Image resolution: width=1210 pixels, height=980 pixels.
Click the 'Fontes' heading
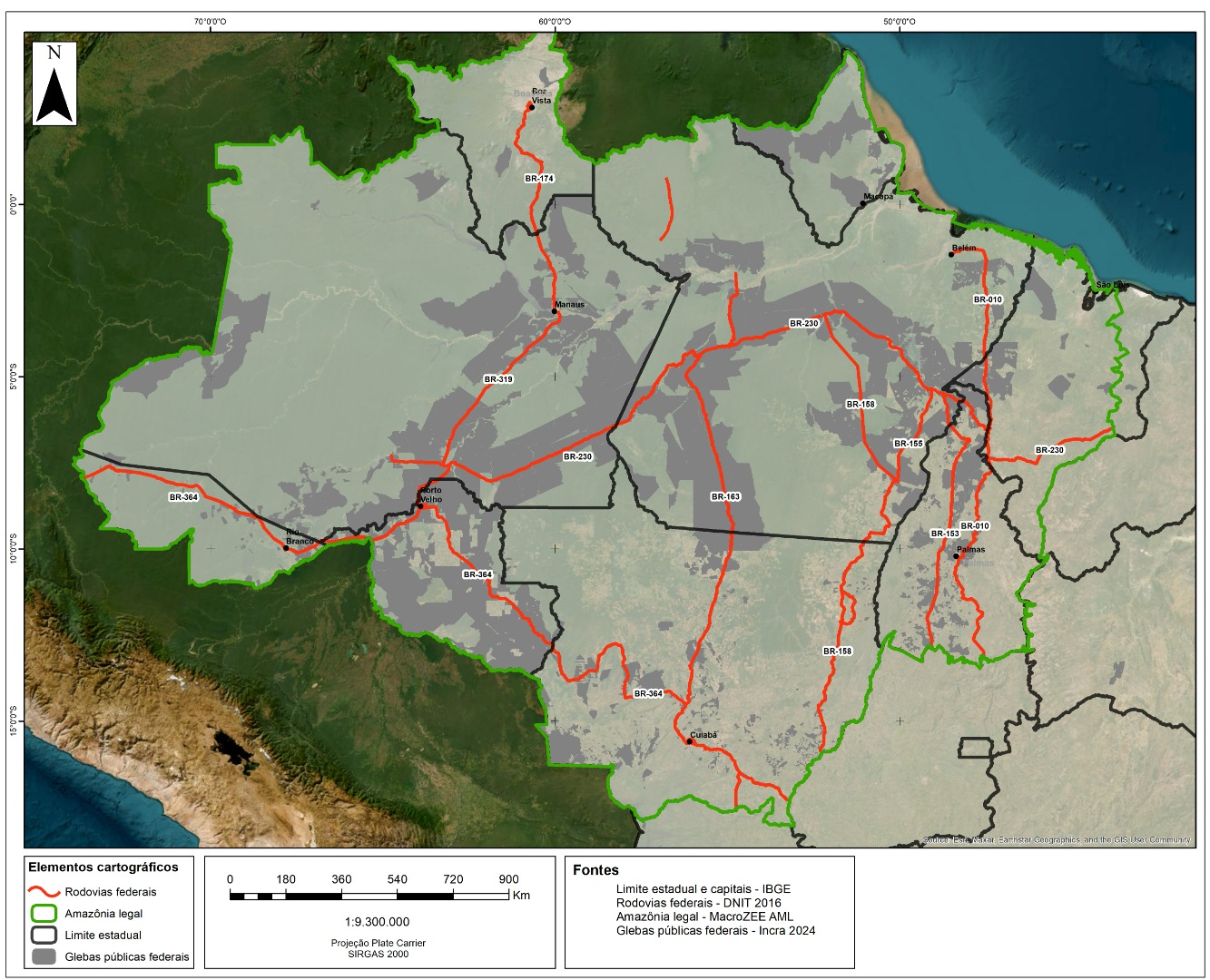pos(595,870)
